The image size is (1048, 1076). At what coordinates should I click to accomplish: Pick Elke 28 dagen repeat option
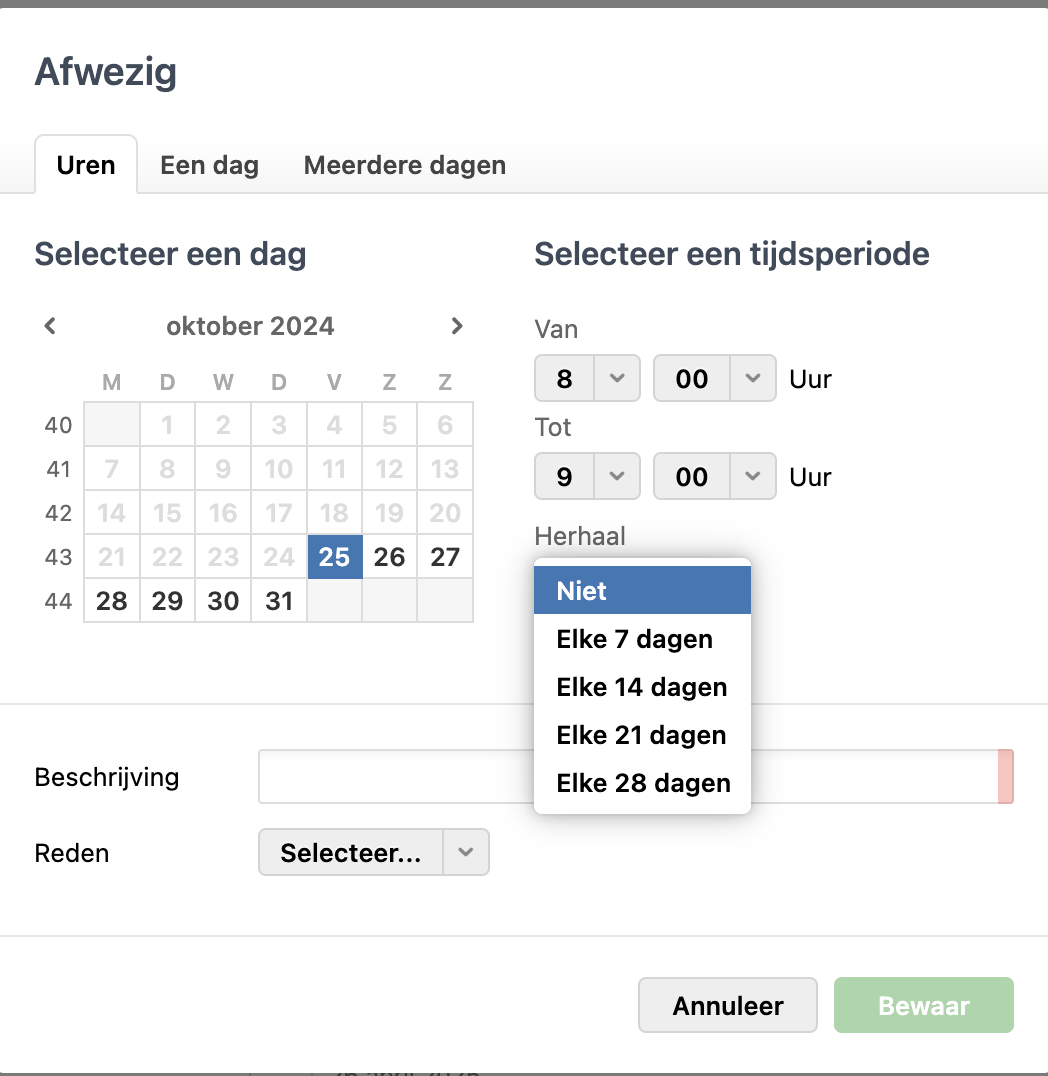tap(642, 783)
